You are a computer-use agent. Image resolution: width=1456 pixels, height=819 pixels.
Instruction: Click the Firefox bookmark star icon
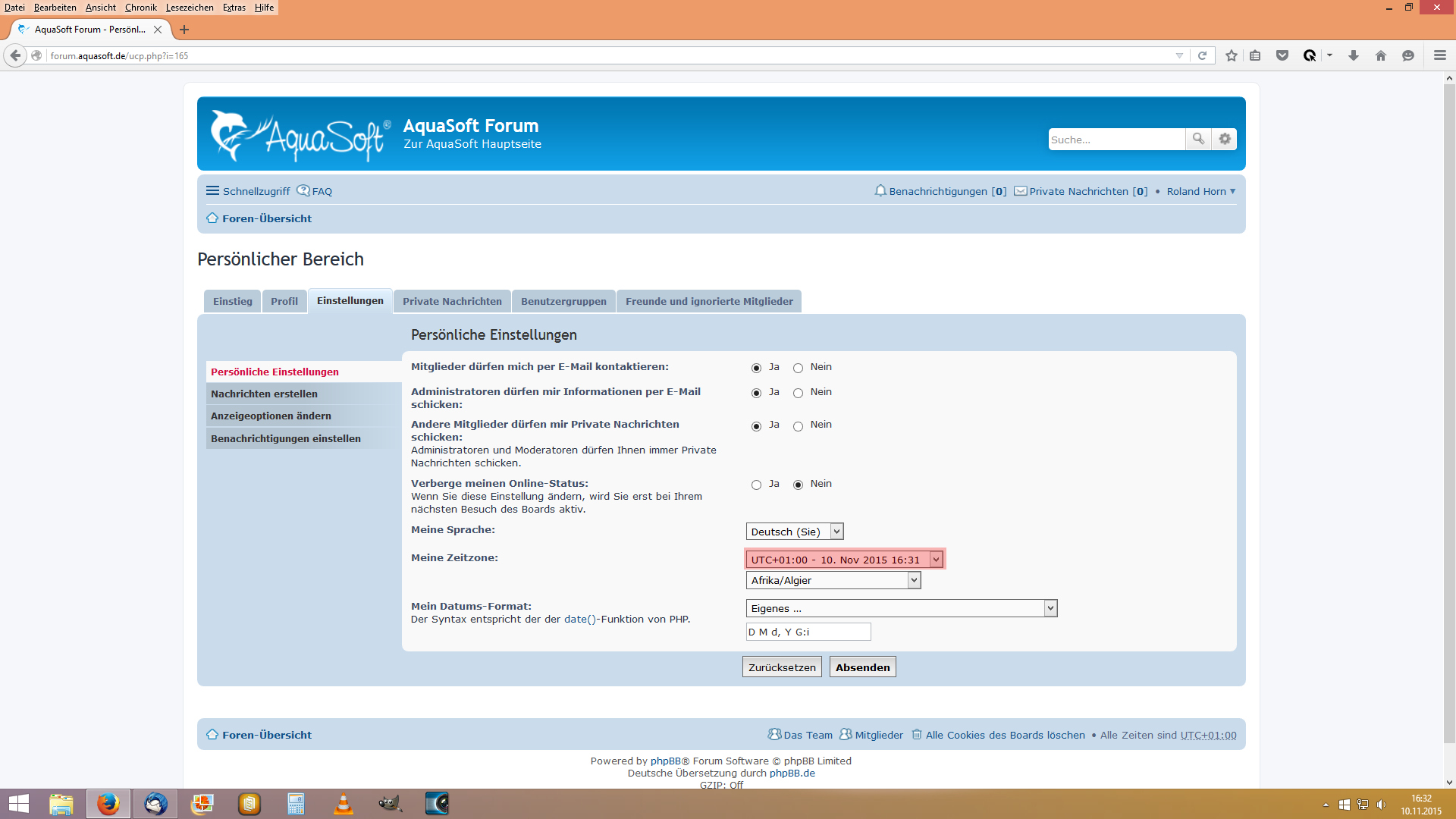coord(1232,55)
